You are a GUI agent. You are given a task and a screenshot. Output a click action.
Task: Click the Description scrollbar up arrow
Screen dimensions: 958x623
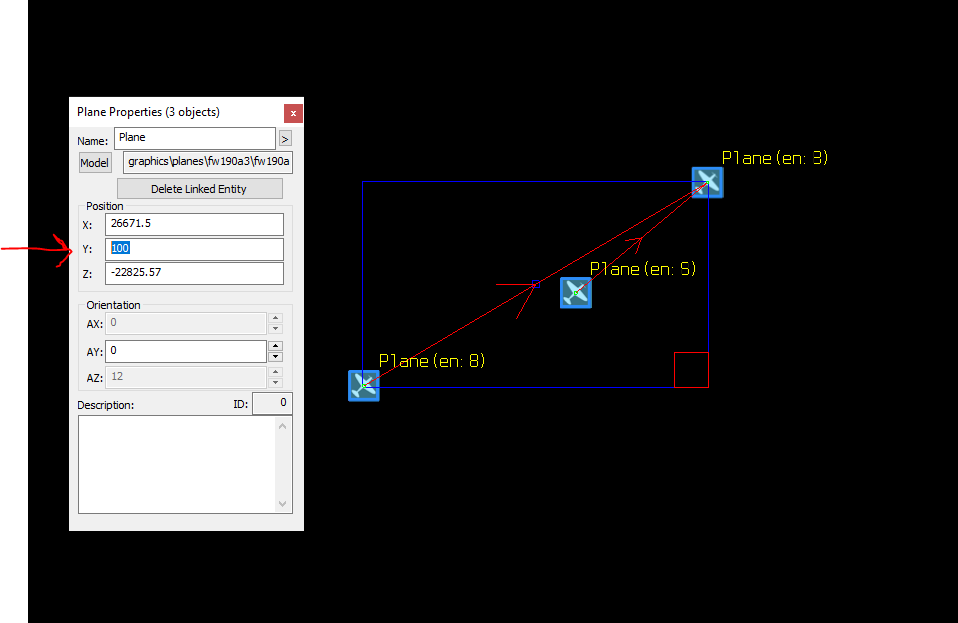tap(282, 426)
